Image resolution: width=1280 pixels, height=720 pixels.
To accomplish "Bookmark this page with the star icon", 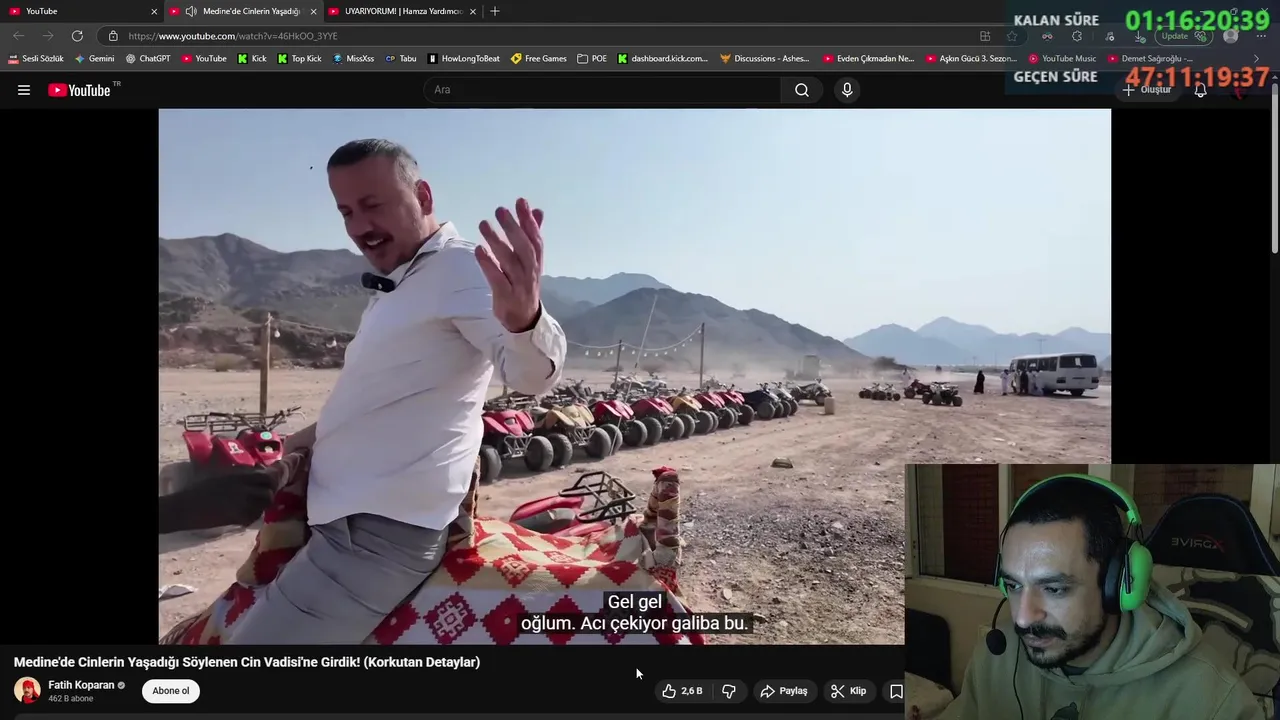I will click(x=1012, y=36).
